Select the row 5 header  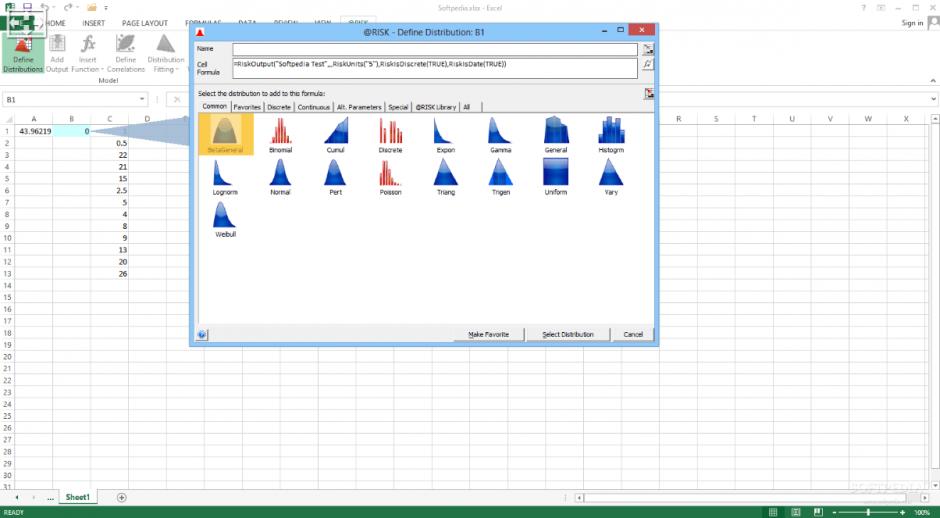tap(7, 179)
